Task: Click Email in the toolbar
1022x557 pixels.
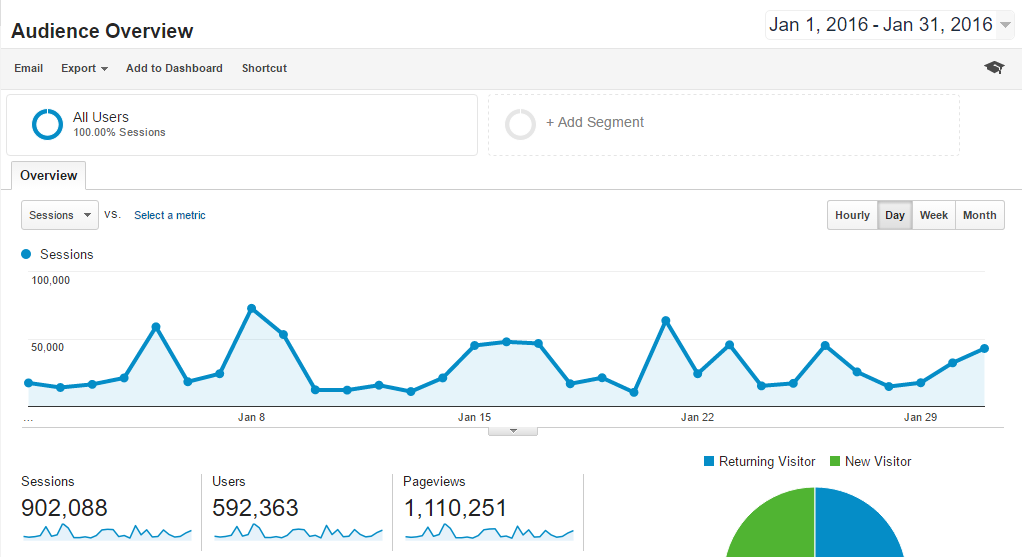Action: tap(29, 68)
